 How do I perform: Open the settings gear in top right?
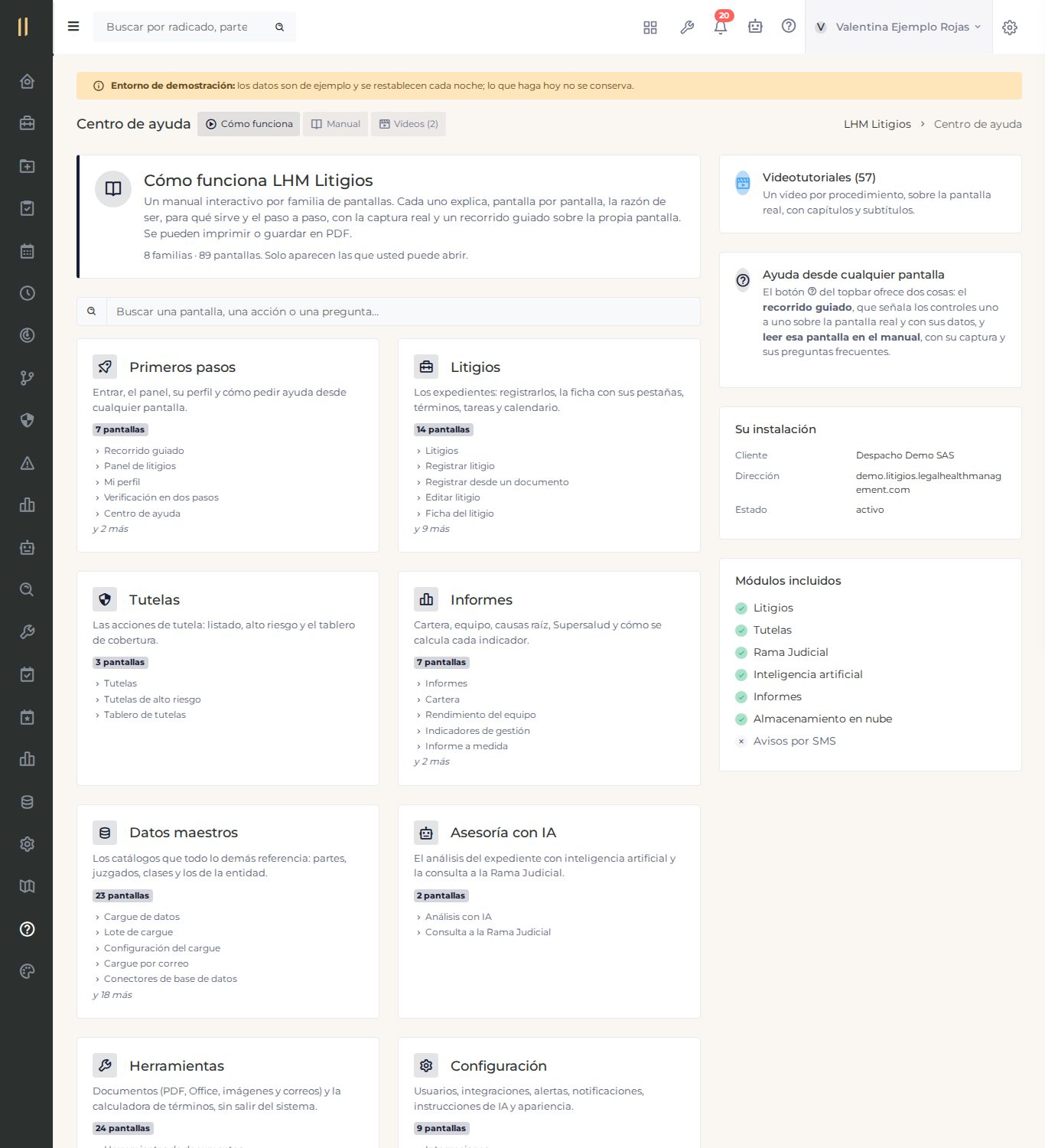pyautogui.click(x=1010, y=27)
